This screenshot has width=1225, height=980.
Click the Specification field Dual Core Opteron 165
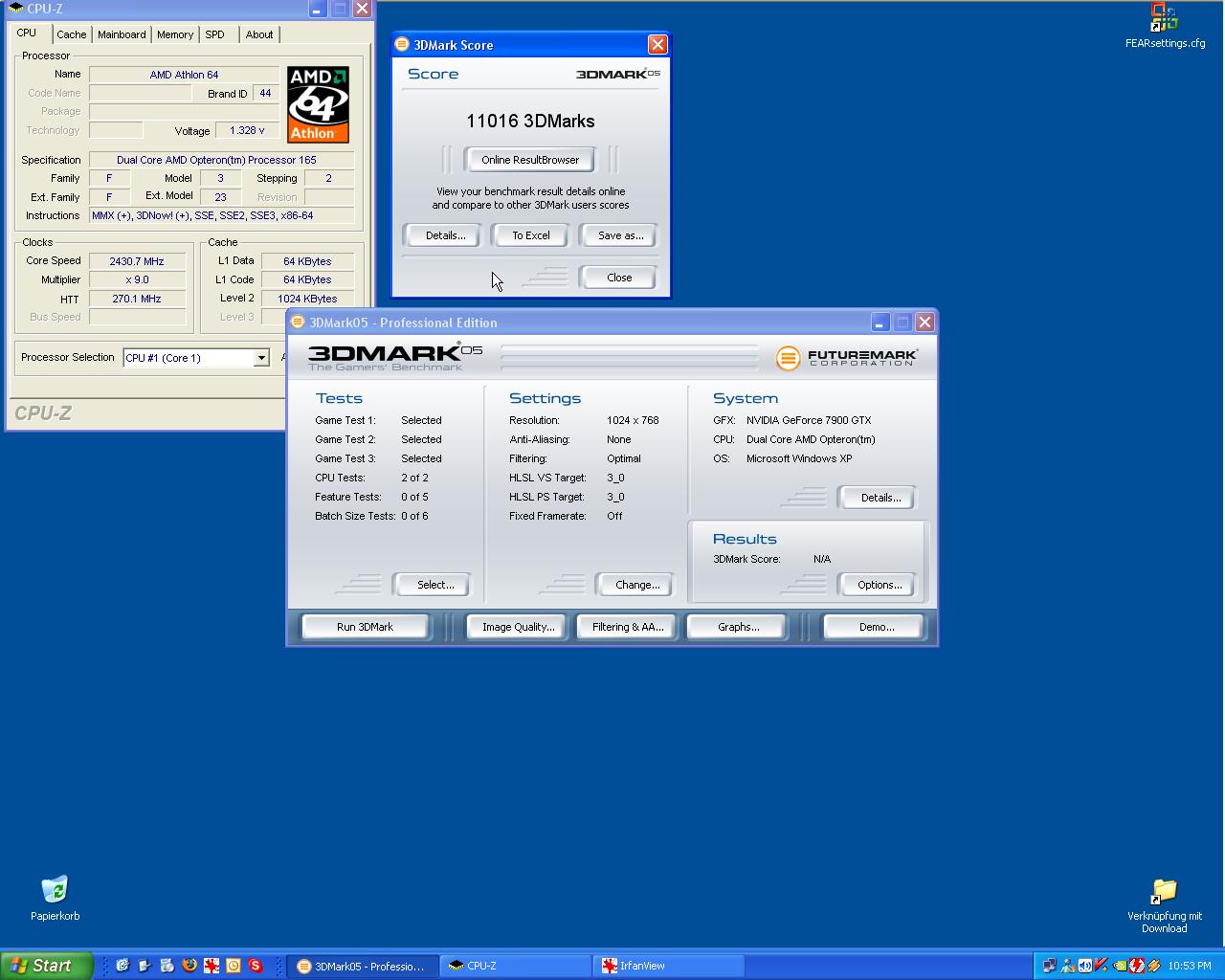point(221,160)
